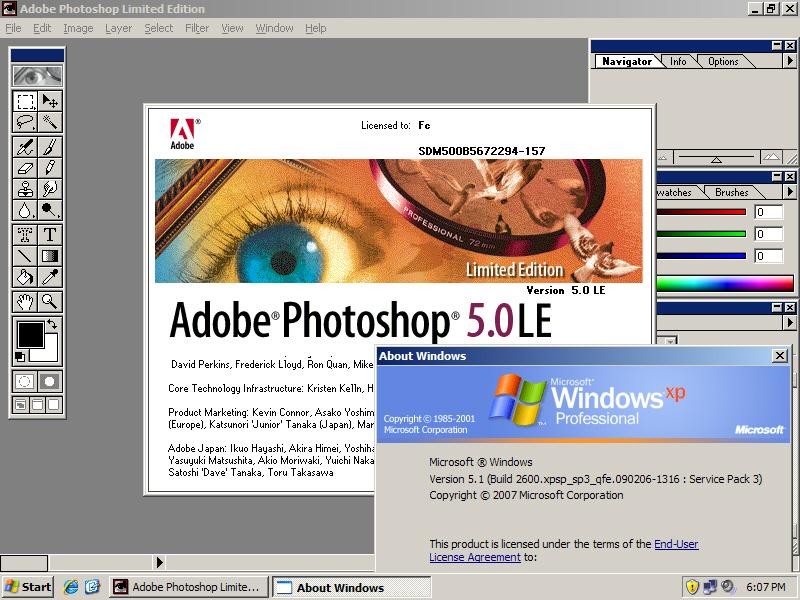Viewport: 800px width, 600px height.
Task: Open the bottom palette flyout menu arrow
Action: point(790,322)
